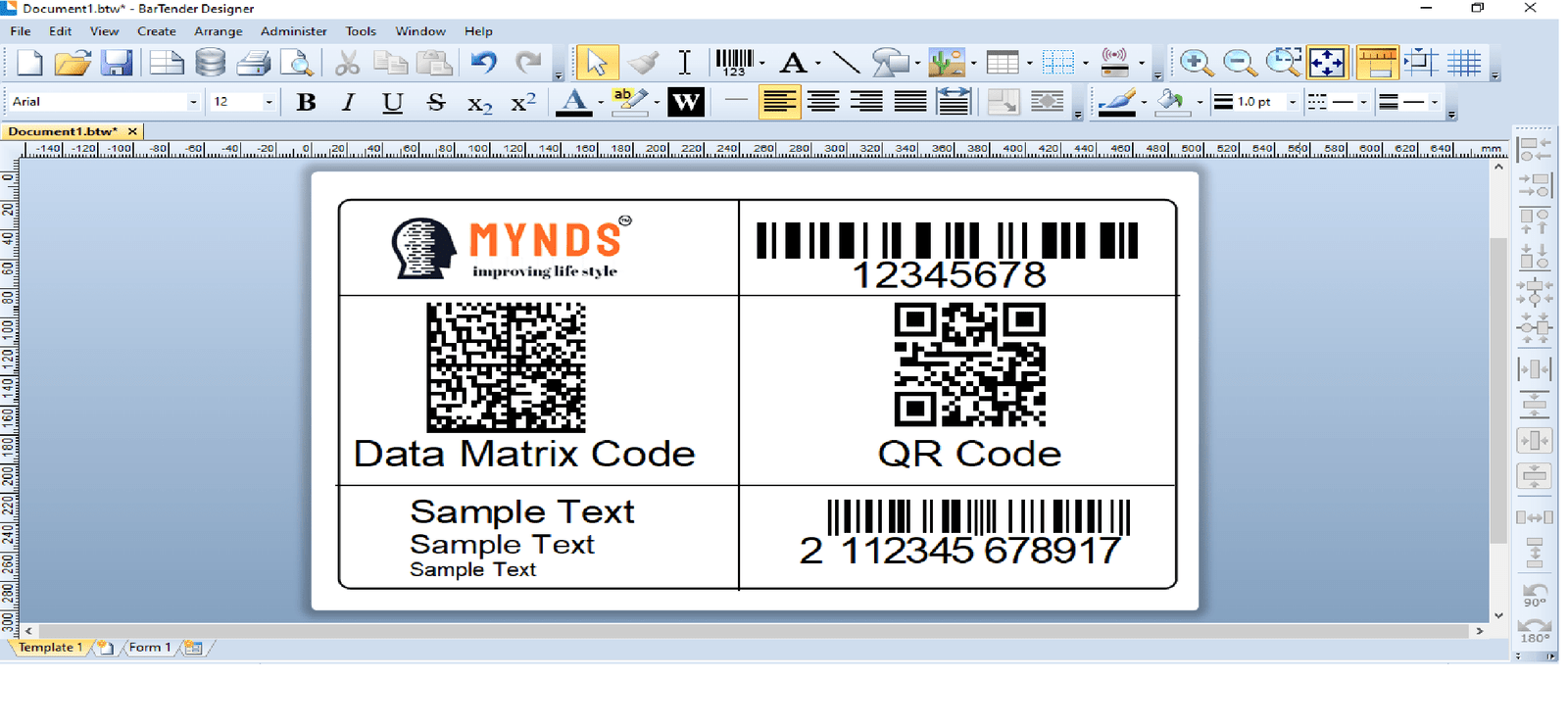This screenshot has width=1568, height=727.
Task: Rotate object 90 degrees
Action: pyautogui.click(x=1535, y=596)
